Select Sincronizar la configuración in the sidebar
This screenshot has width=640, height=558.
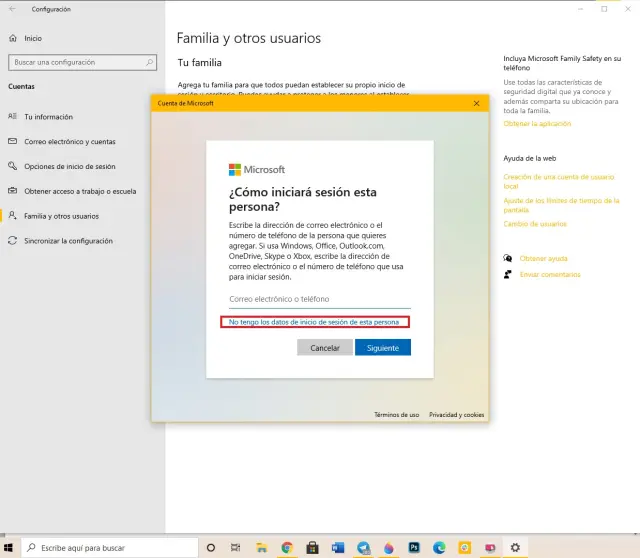coord(68,241)
